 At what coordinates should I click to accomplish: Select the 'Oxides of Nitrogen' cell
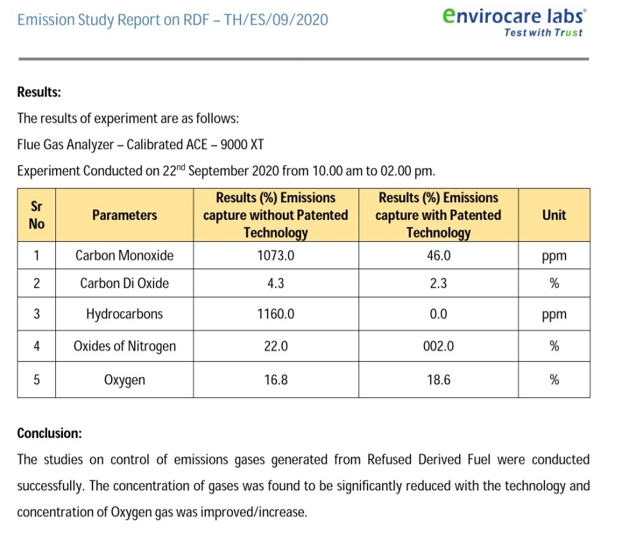click(125, 346)
